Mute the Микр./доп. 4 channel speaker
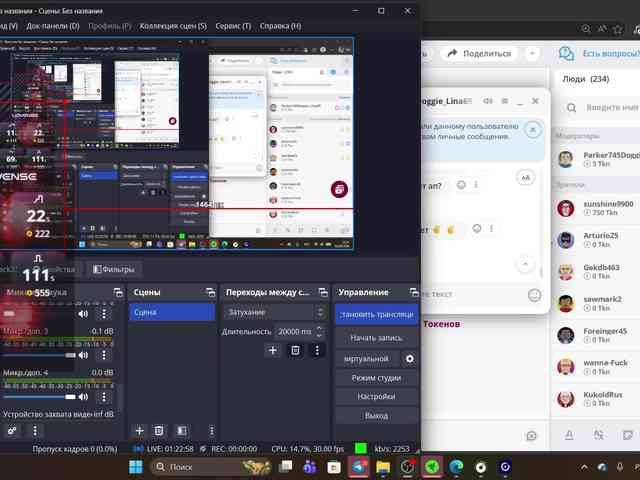The height and width of the screenshot is (480, 640). [83, 397]
